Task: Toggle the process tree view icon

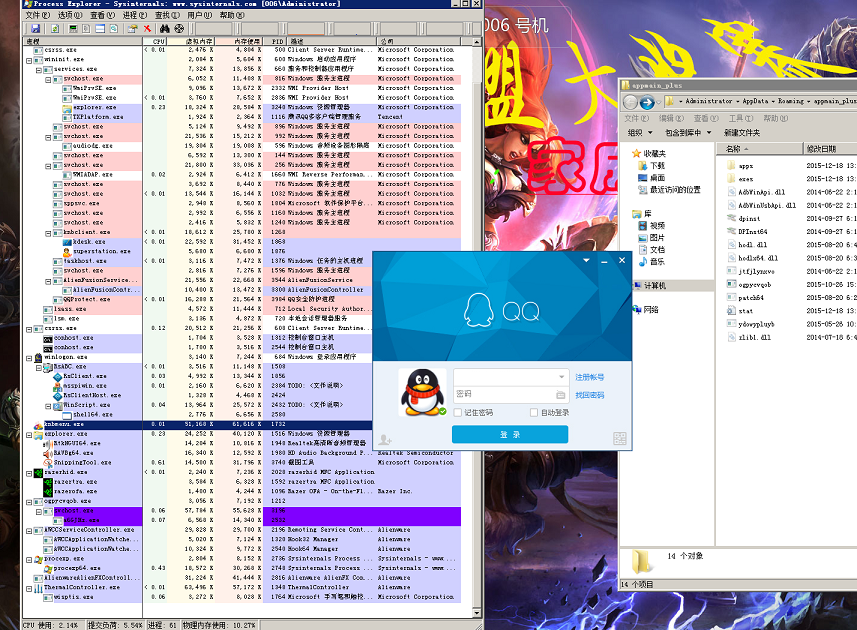Action: tap(86, 28)
